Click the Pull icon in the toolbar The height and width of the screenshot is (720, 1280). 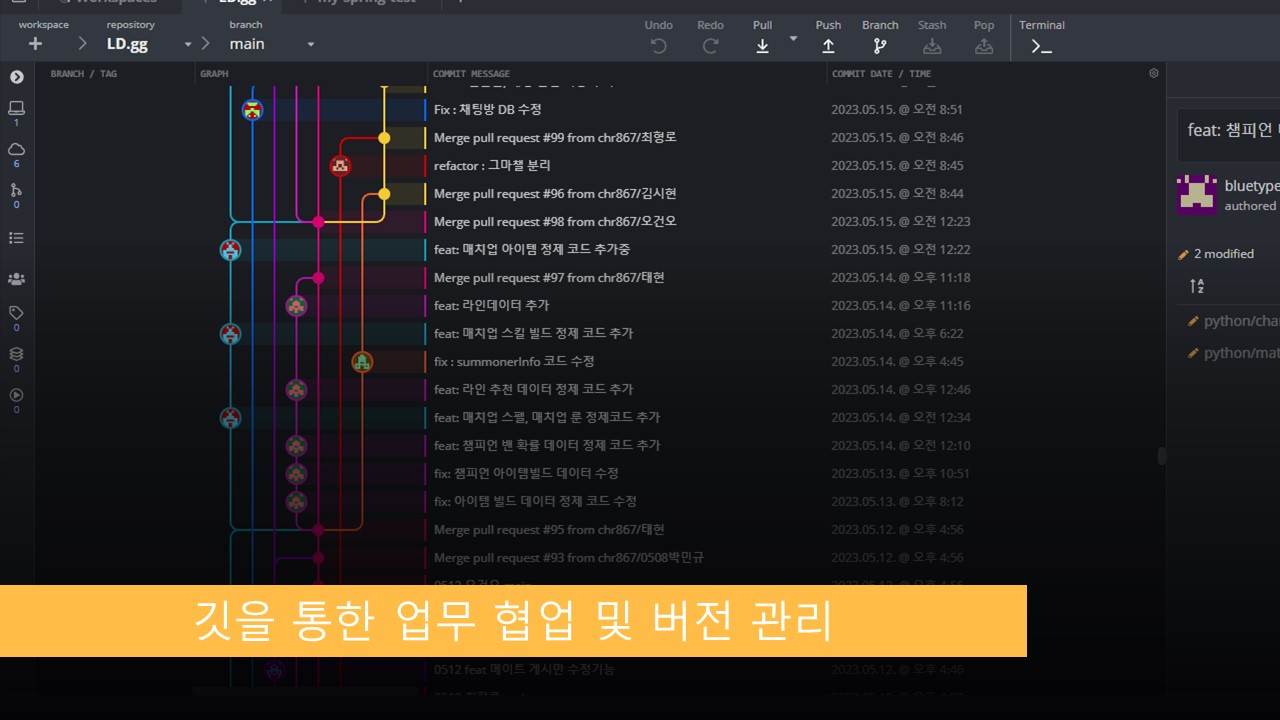762,45
